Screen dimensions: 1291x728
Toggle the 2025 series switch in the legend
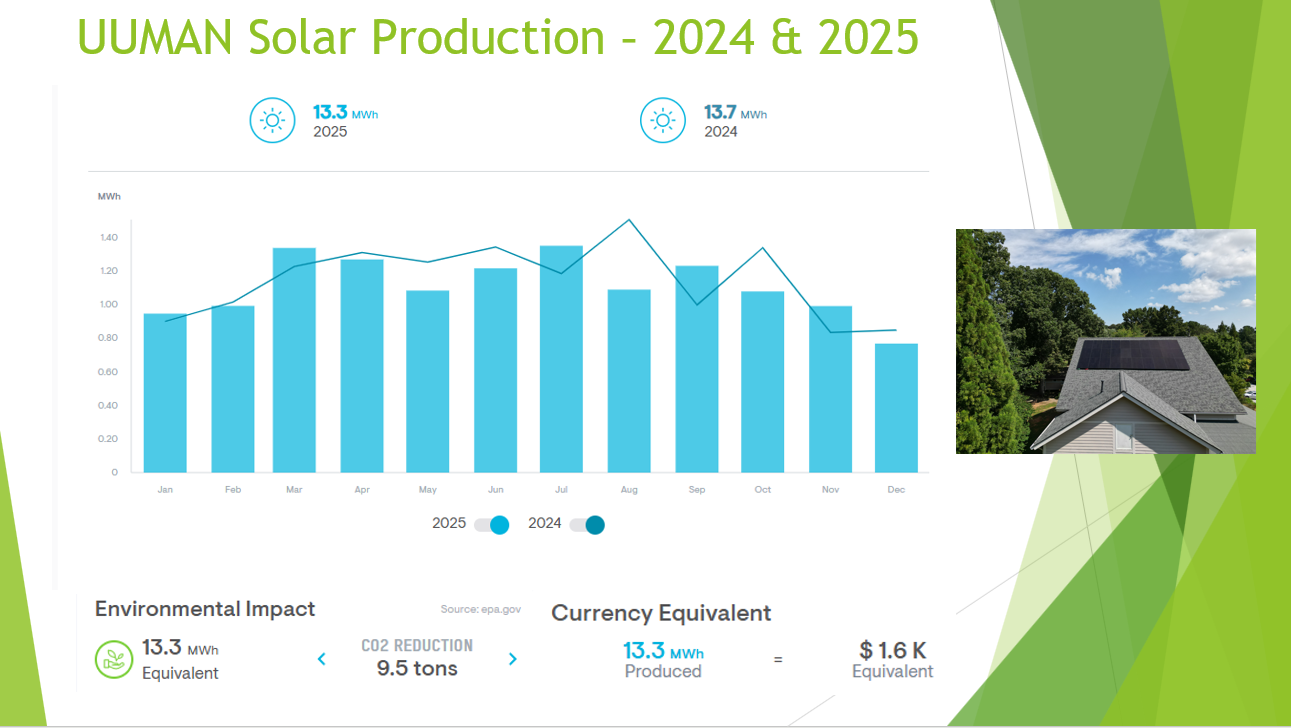492,525
